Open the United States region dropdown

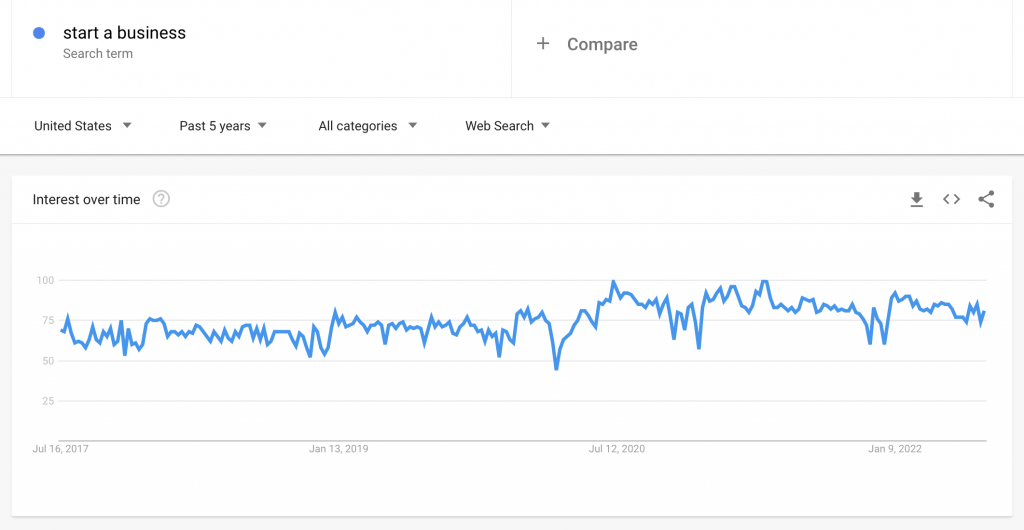(x=83, y=126)
